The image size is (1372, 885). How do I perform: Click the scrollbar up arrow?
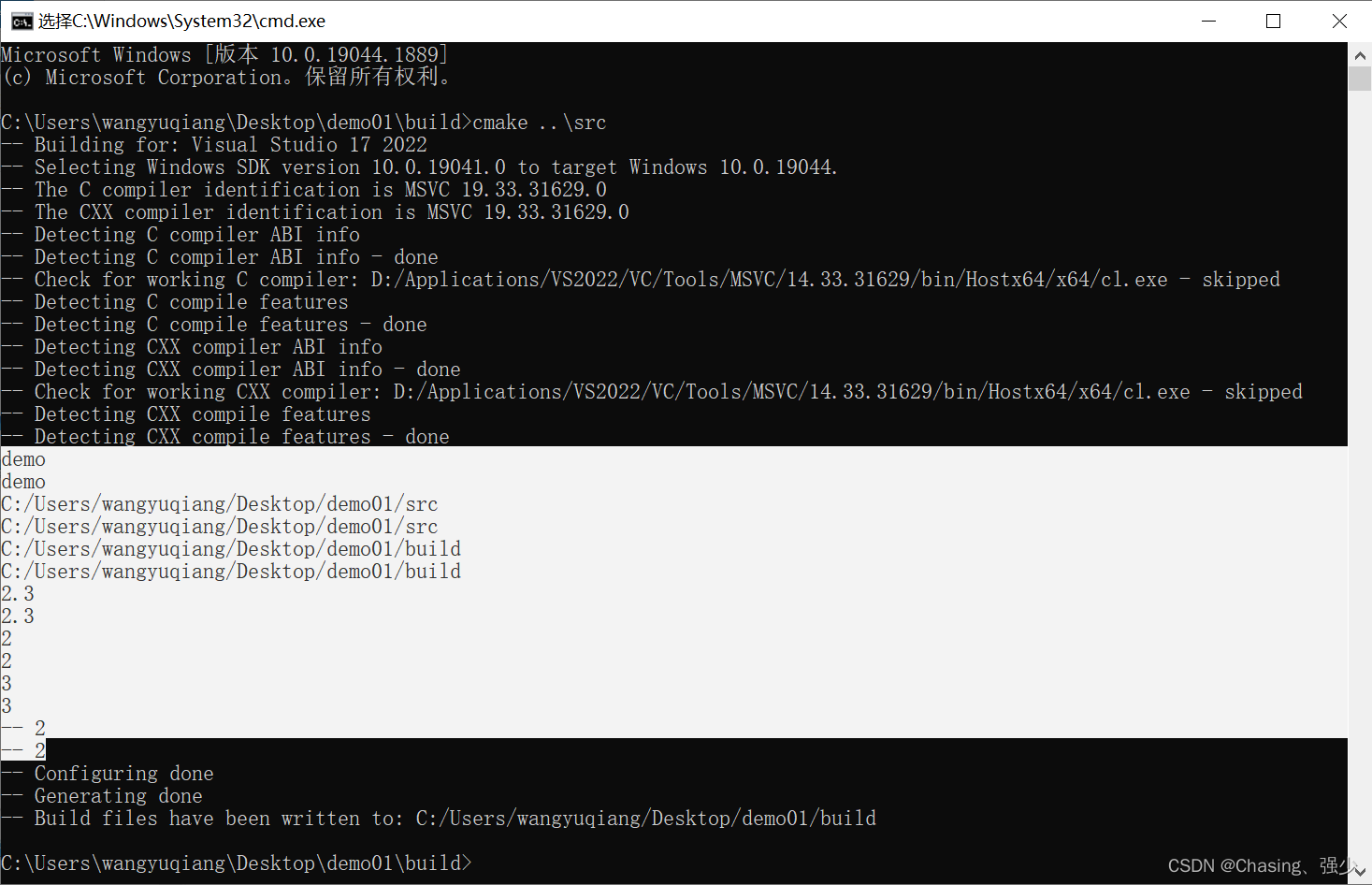click(1360, 54)
